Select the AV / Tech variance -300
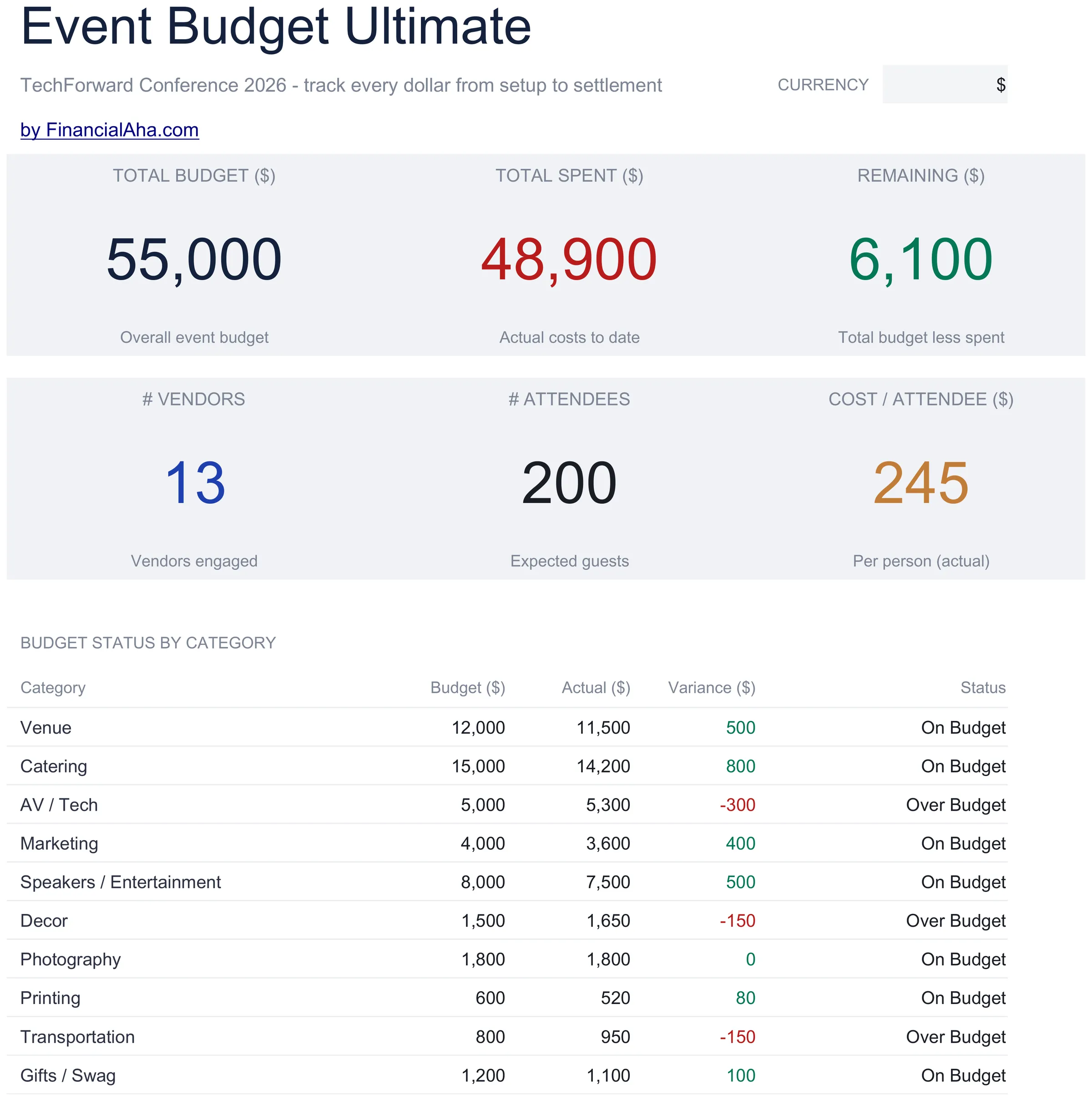Image resolution: width=1092 pixels, height=1101 pixels. point(737,805)
